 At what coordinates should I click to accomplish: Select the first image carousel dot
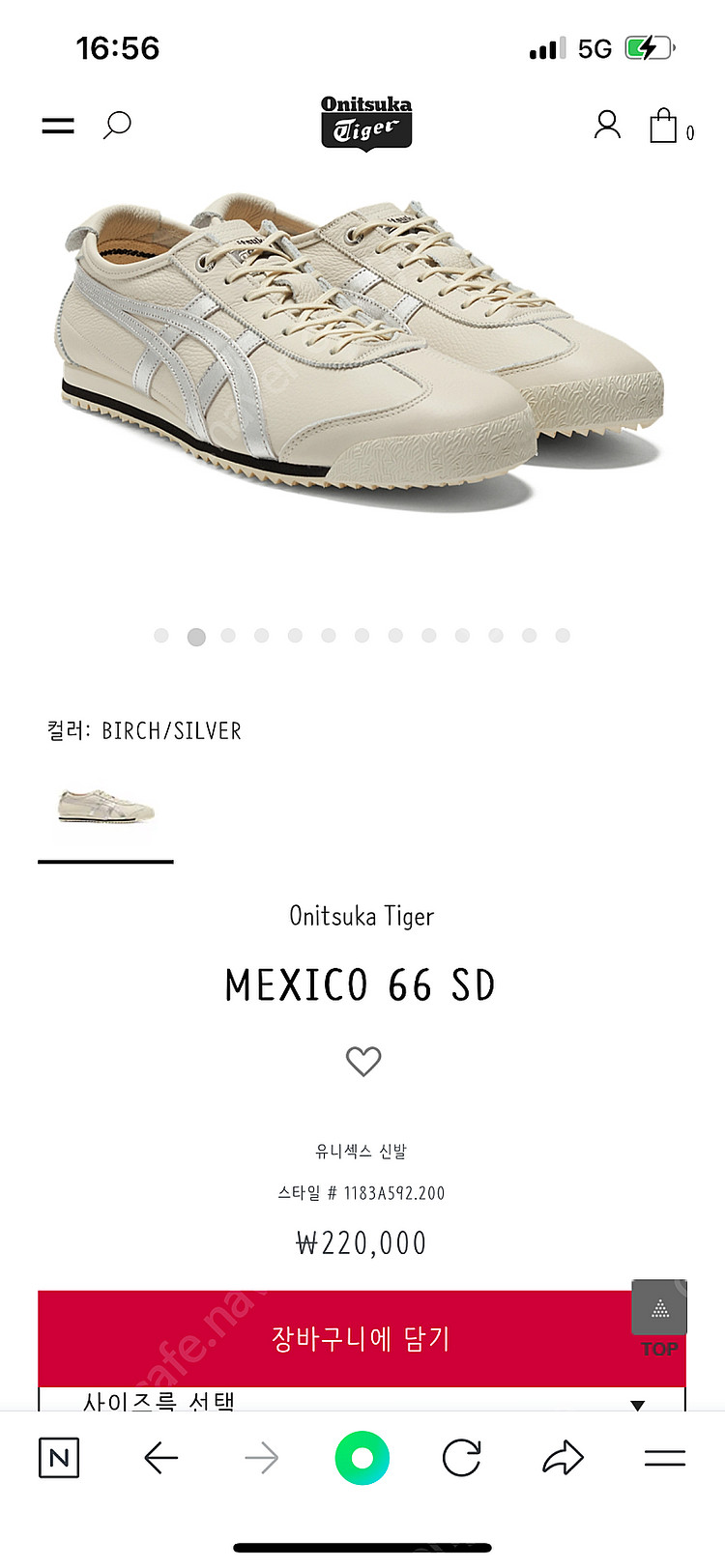pos(161,636)
